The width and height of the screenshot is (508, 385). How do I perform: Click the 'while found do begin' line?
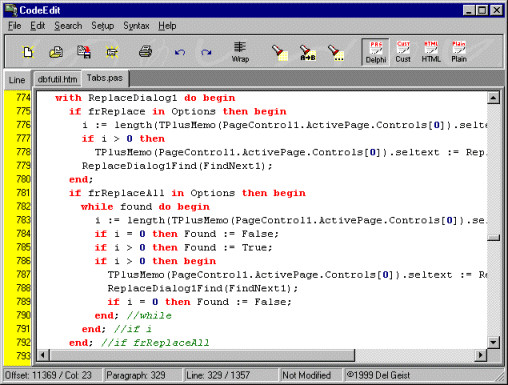(145, 207)
